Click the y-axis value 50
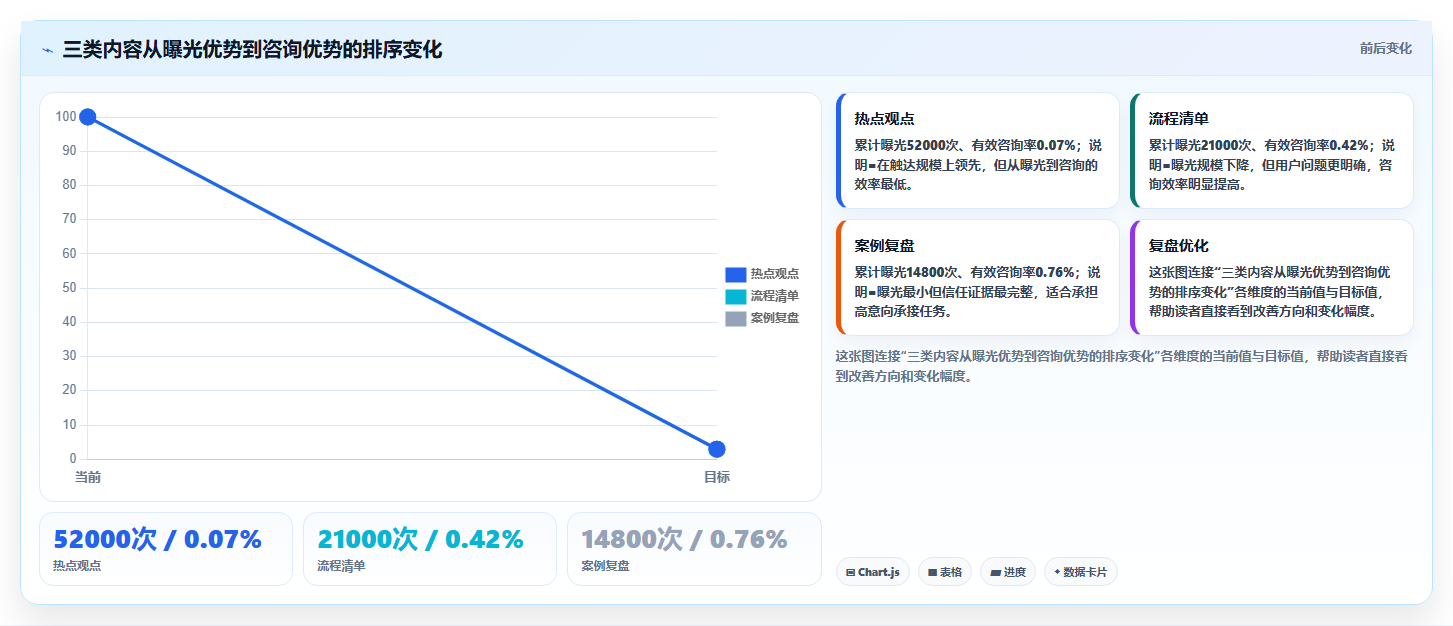 pyautogui.click(x=70, y=288)
